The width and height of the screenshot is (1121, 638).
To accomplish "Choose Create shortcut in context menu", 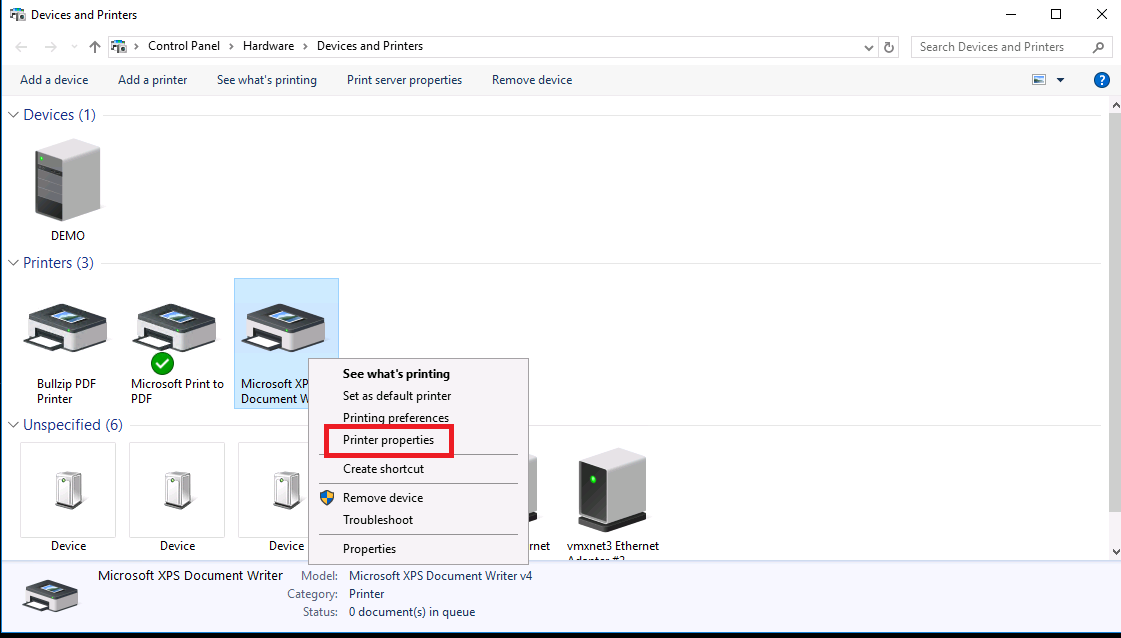I will click(x=383, y=469).
